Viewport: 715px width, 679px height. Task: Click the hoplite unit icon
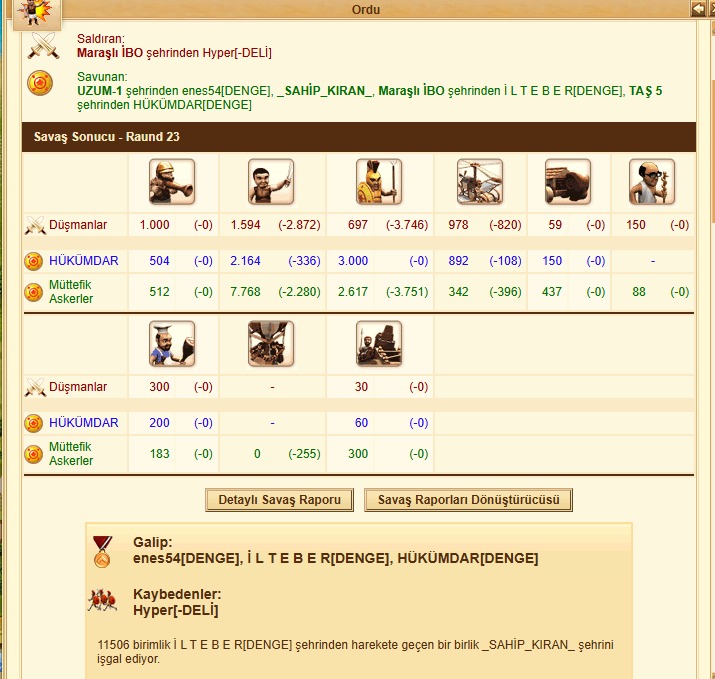(x=379, y=181)
